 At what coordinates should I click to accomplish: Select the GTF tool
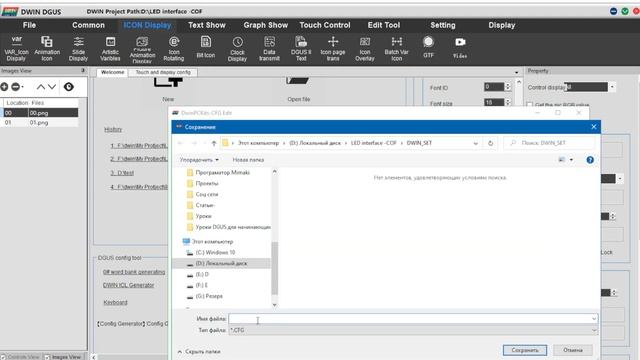point(428,47)
